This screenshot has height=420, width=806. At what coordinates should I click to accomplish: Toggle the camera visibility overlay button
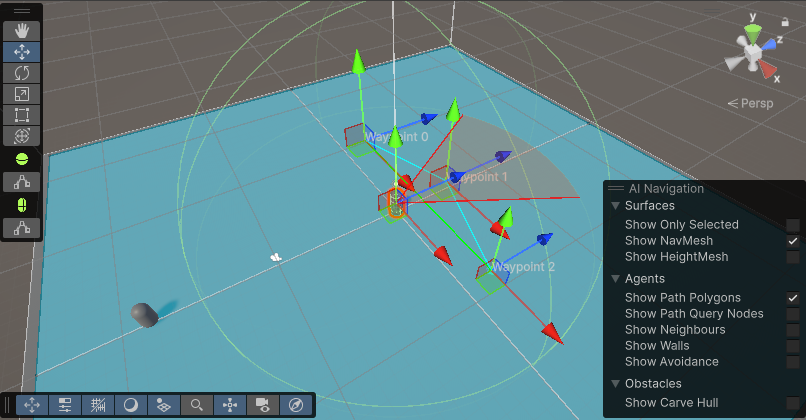tap(263, 405)
